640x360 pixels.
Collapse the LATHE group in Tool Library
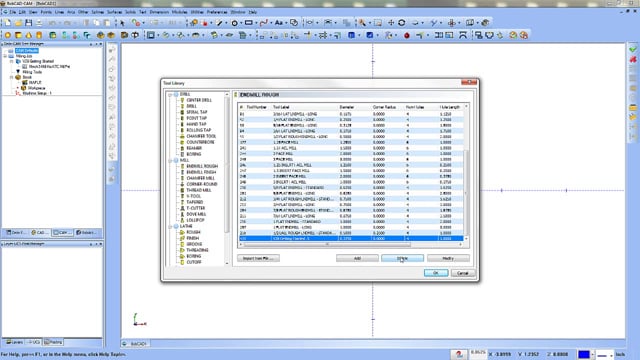[171, 226]
